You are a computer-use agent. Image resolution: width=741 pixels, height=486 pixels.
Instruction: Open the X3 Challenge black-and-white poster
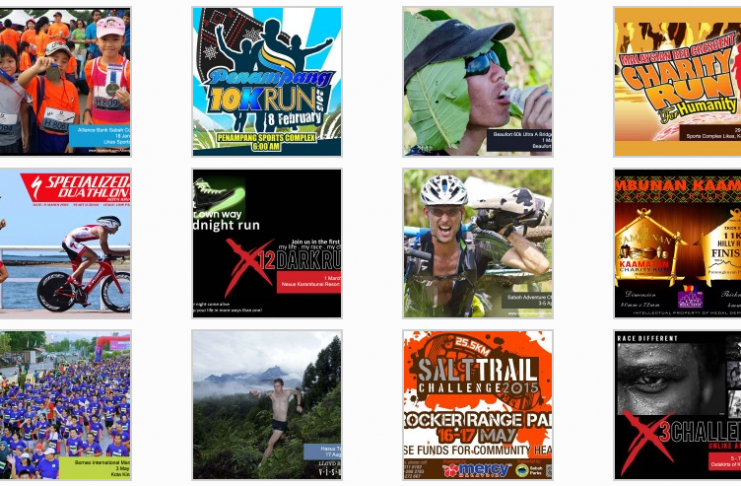point(677,405)
